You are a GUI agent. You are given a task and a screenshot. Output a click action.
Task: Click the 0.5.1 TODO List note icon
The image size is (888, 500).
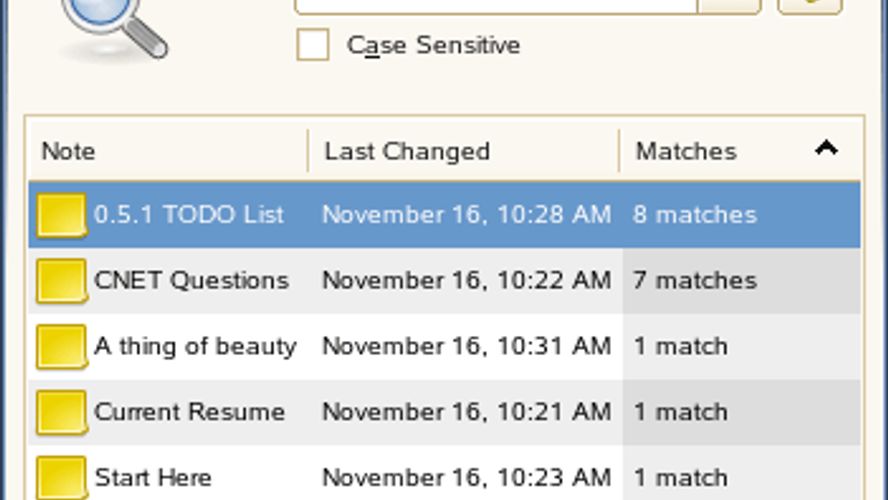pyautogui.click(x=61, y=215)
